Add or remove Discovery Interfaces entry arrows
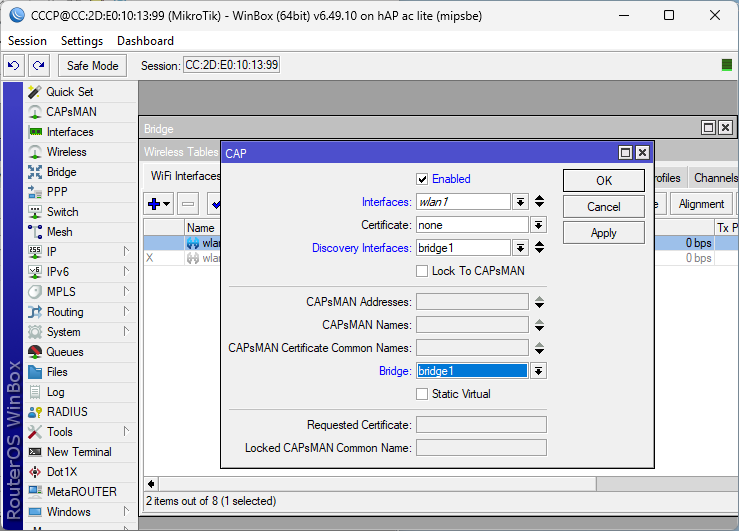The width and height of the screenshot is (739, 531). pos(540,248)
